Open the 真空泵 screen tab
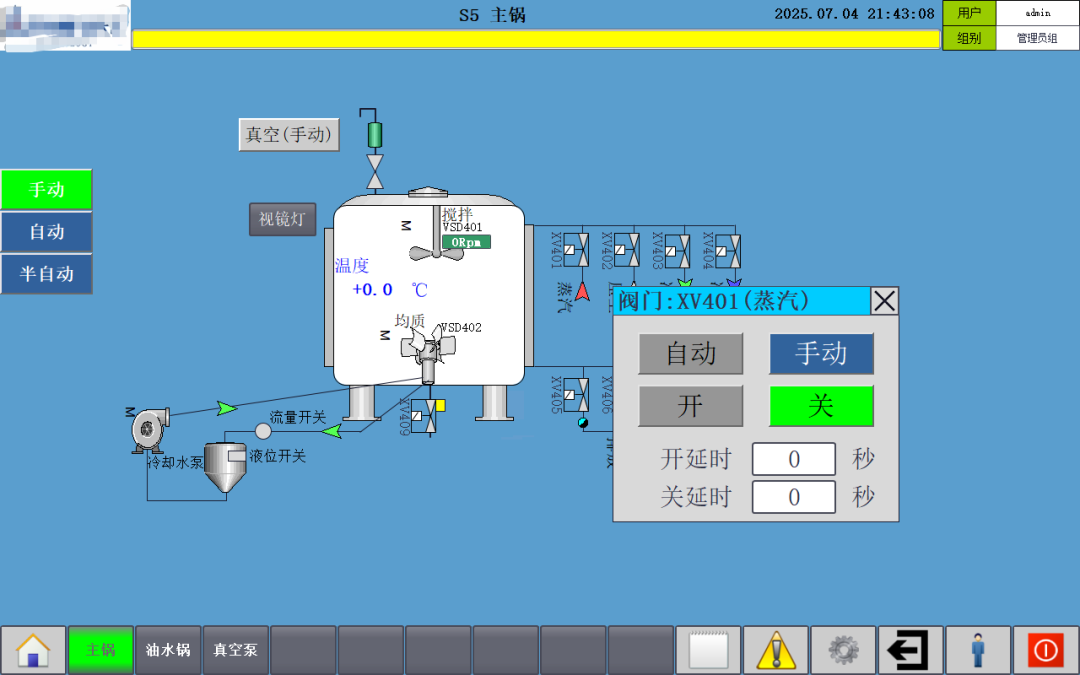The height and width of the screenshot is (675, 1080). click(x=235, y=649)
